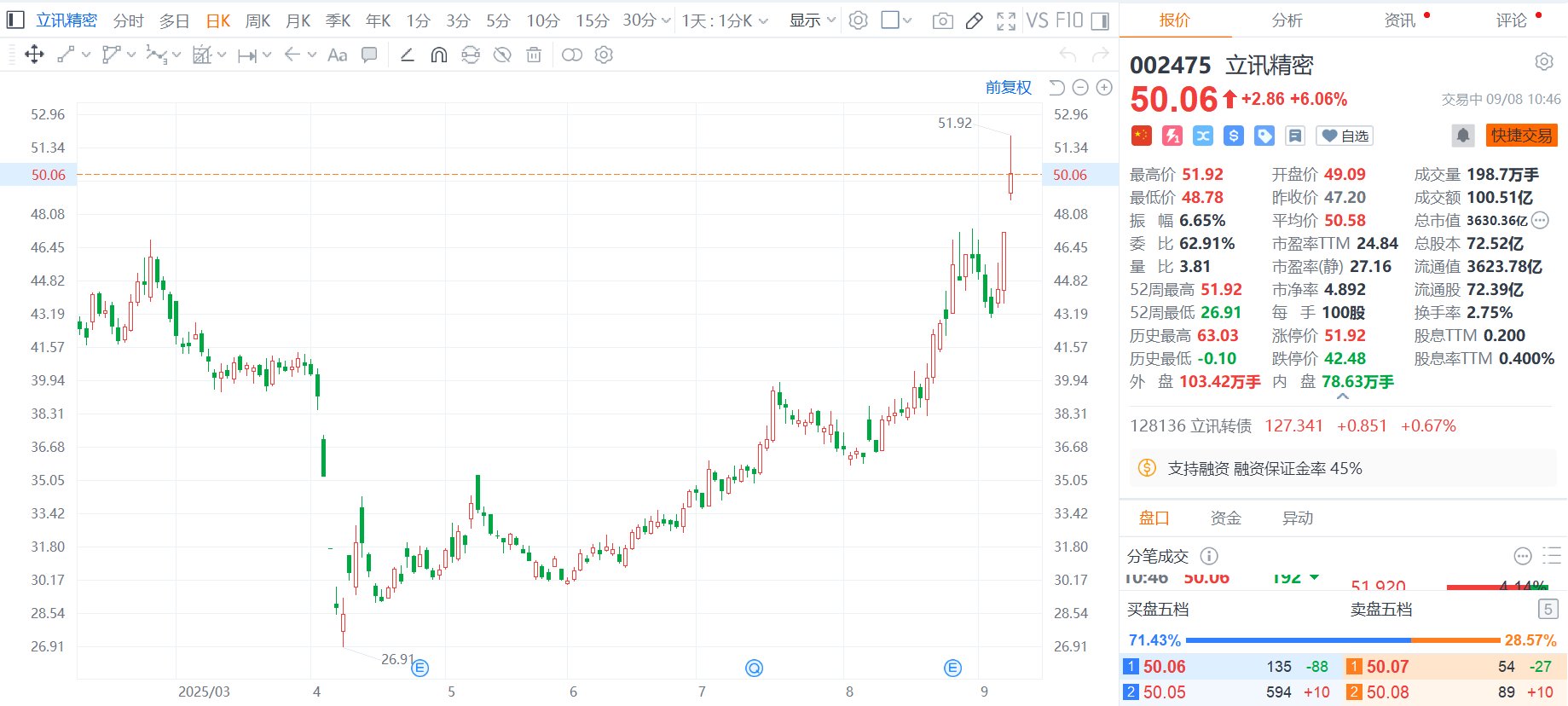Viewport: 1568px width, 706px height.
Task: Open the 1天:1分K period dropdown
Action: click(724, 20)
